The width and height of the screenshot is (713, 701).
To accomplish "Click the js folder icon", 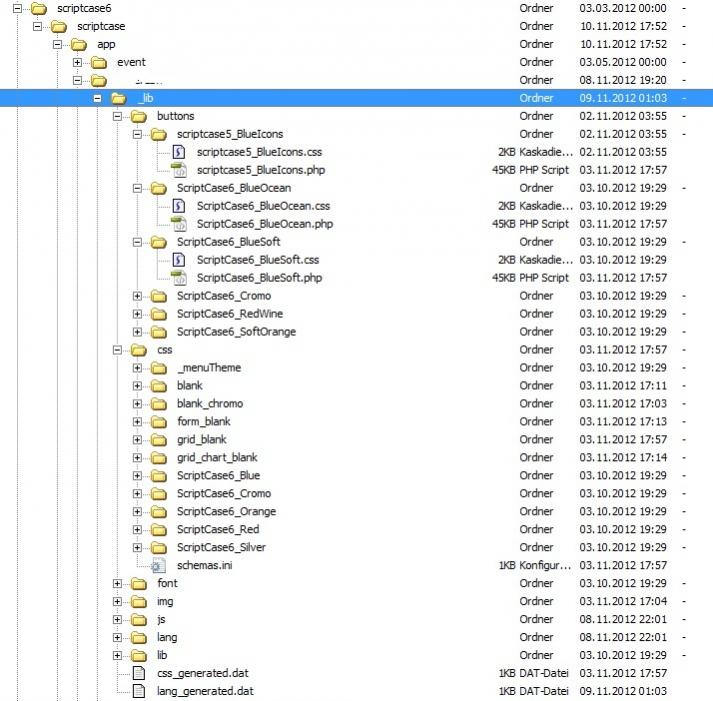I will click(x=139, y=620).
